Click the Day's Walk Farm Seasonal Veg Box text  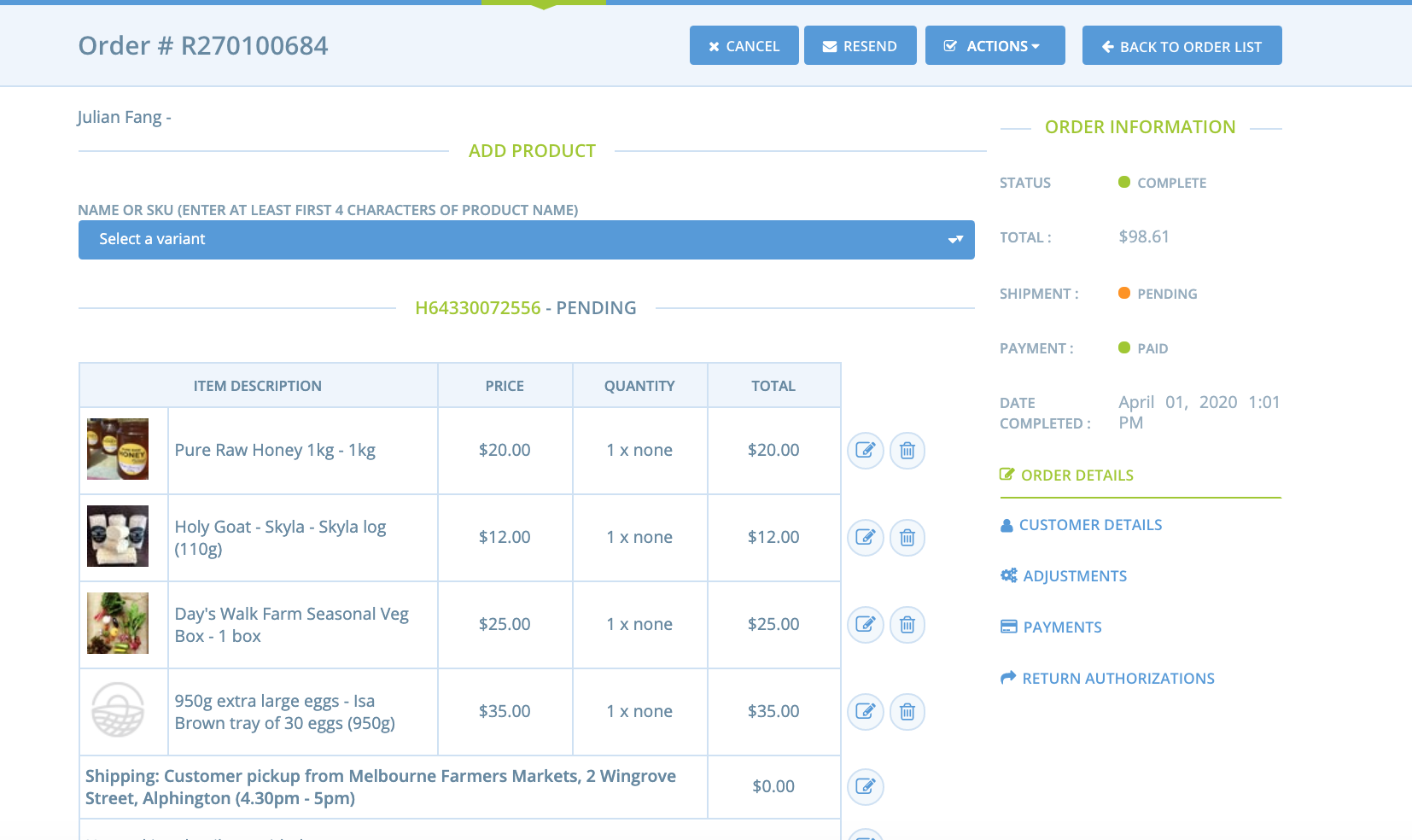pyautogui.click(x=291, y=625)
